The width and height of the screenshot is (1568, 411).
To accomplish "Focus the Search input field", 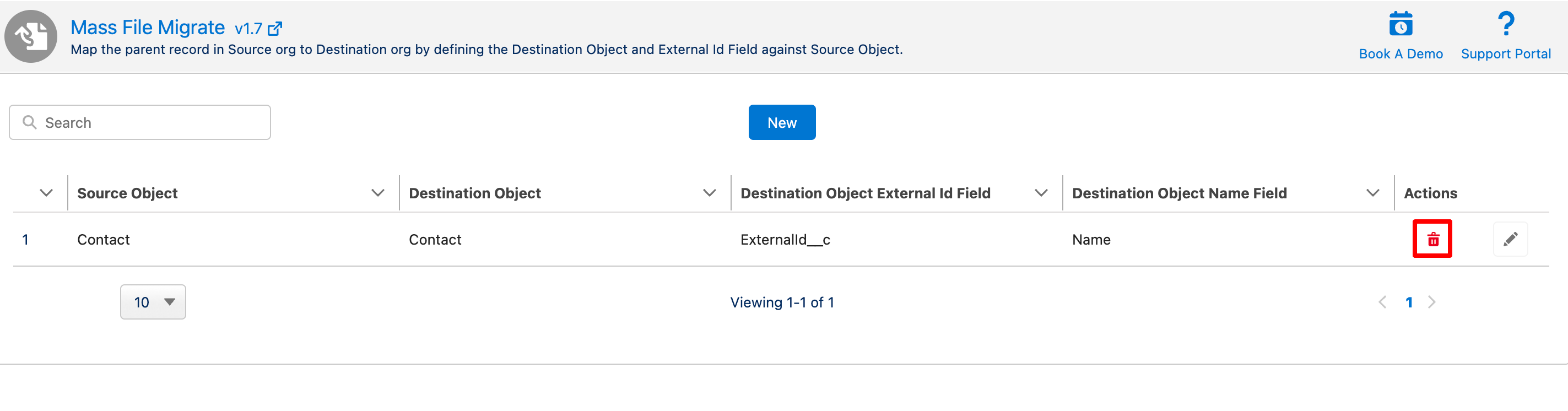I will tap(152, 122).
